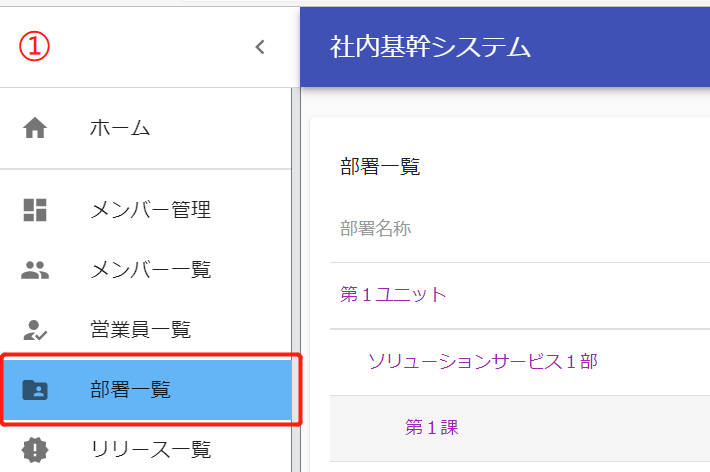Click the 部署一覧 folder-person icon
The width and height of the screenshot is (710, 472).
[35, 389]
